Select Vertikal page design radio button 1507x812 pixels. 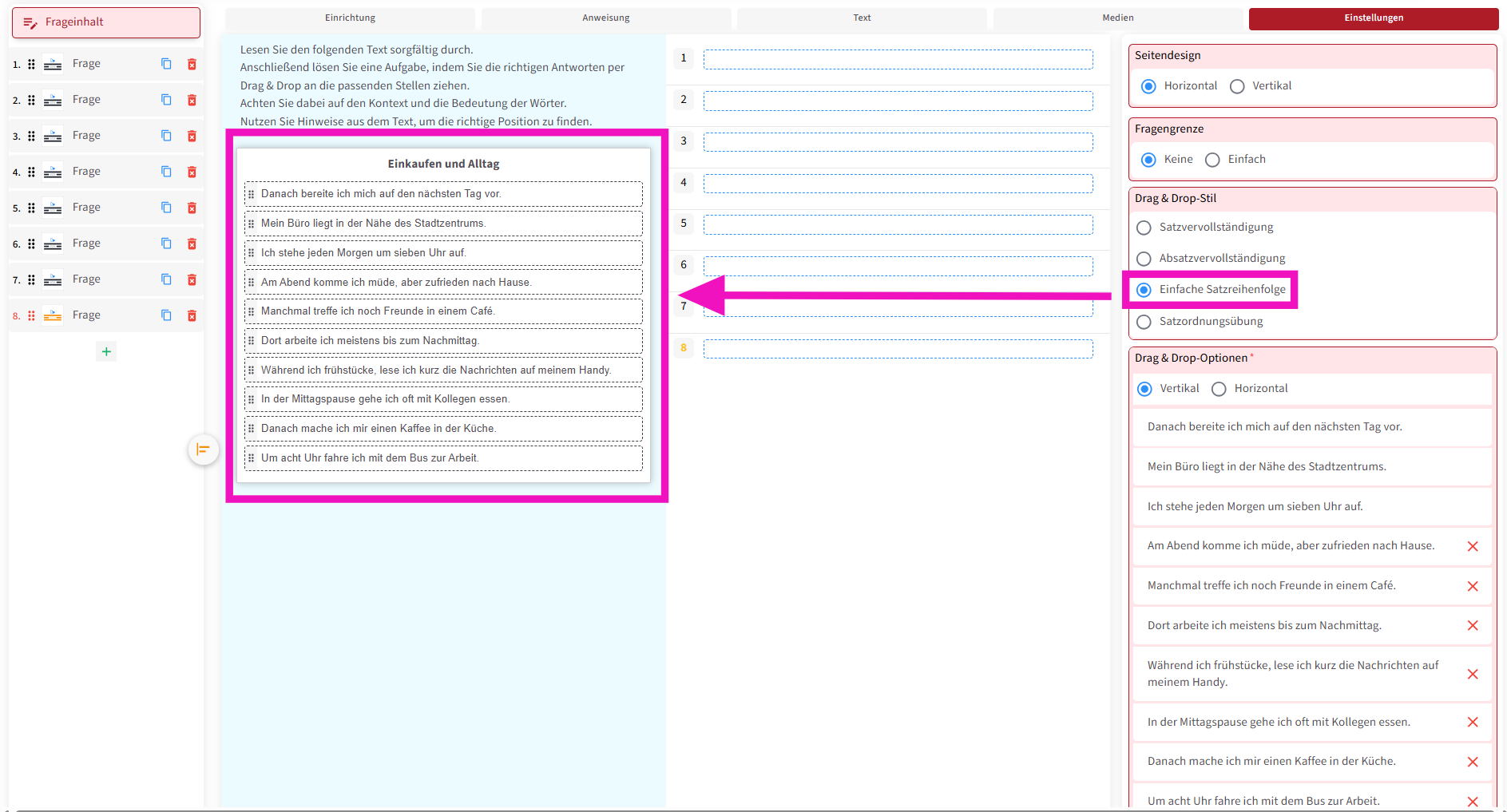point(1237,86)
